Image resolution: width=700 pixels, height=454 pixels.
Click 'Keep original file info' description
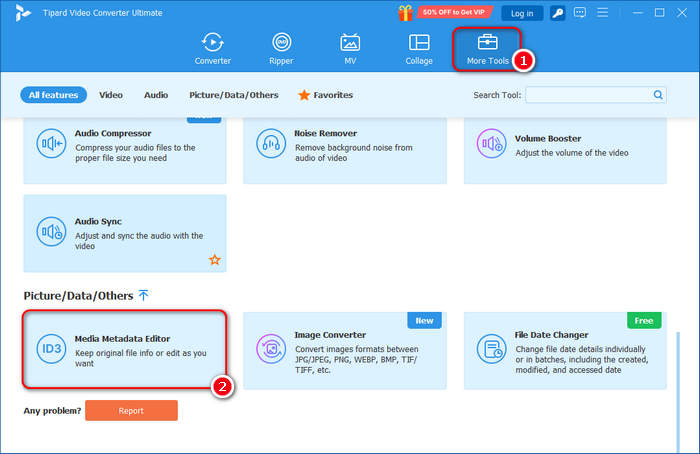tap(141, 358)
